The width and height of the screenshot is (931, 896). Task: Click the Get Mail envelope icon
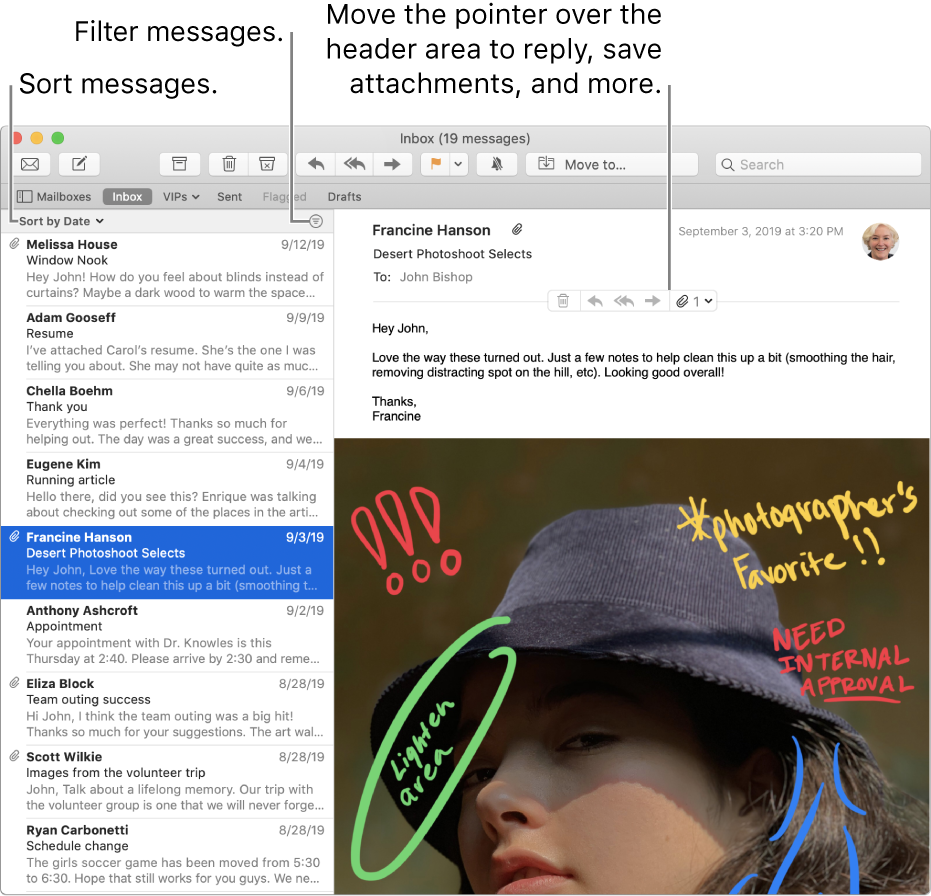30,164
